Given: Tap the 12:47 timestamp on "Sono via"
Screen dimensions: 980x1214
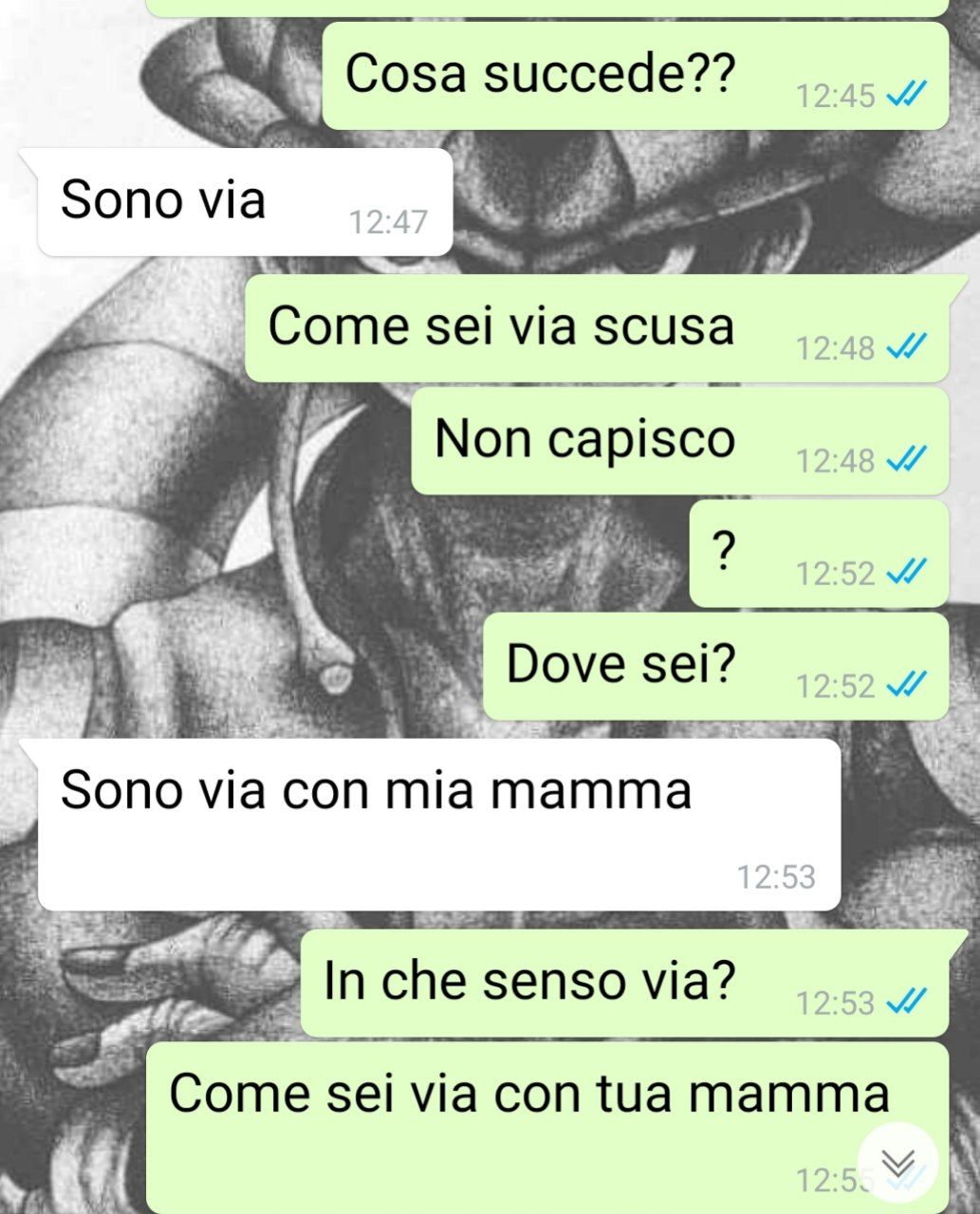Looking at the screenshot, I should (388, 222).
